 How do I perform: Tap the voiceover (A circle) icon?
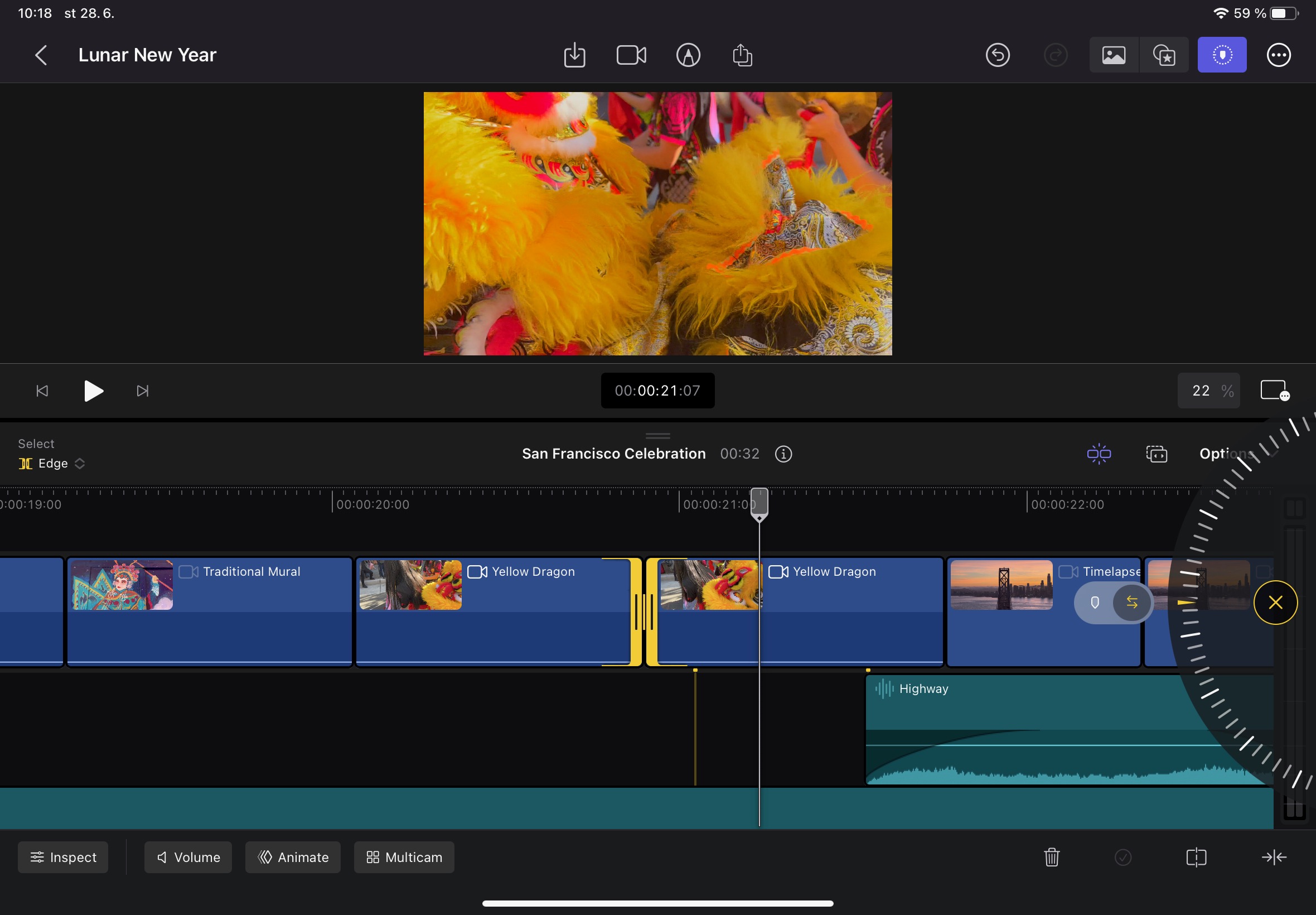pos(688,55)
